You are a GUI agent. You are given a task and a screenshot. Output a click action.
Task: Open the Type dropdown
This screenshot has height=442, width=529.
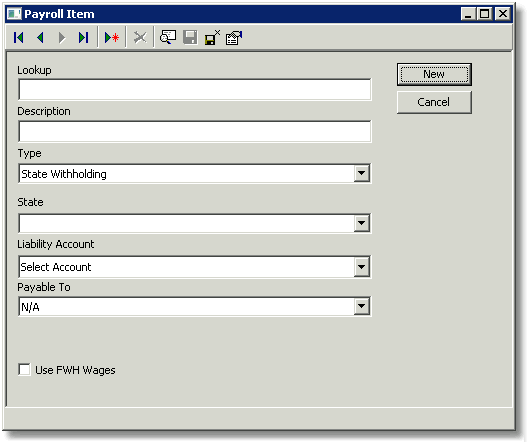click(361, 173)
